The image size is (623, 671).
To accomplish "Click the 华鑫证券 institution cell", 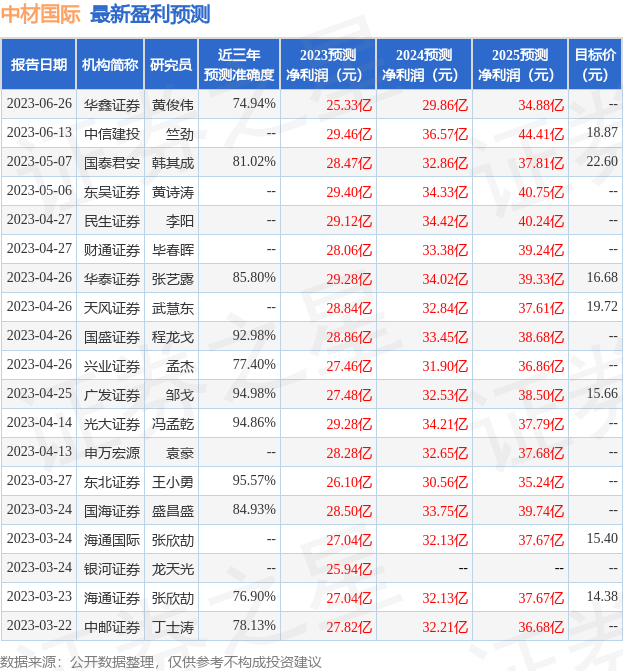I will pyautogui.click(x=112, y=105).
